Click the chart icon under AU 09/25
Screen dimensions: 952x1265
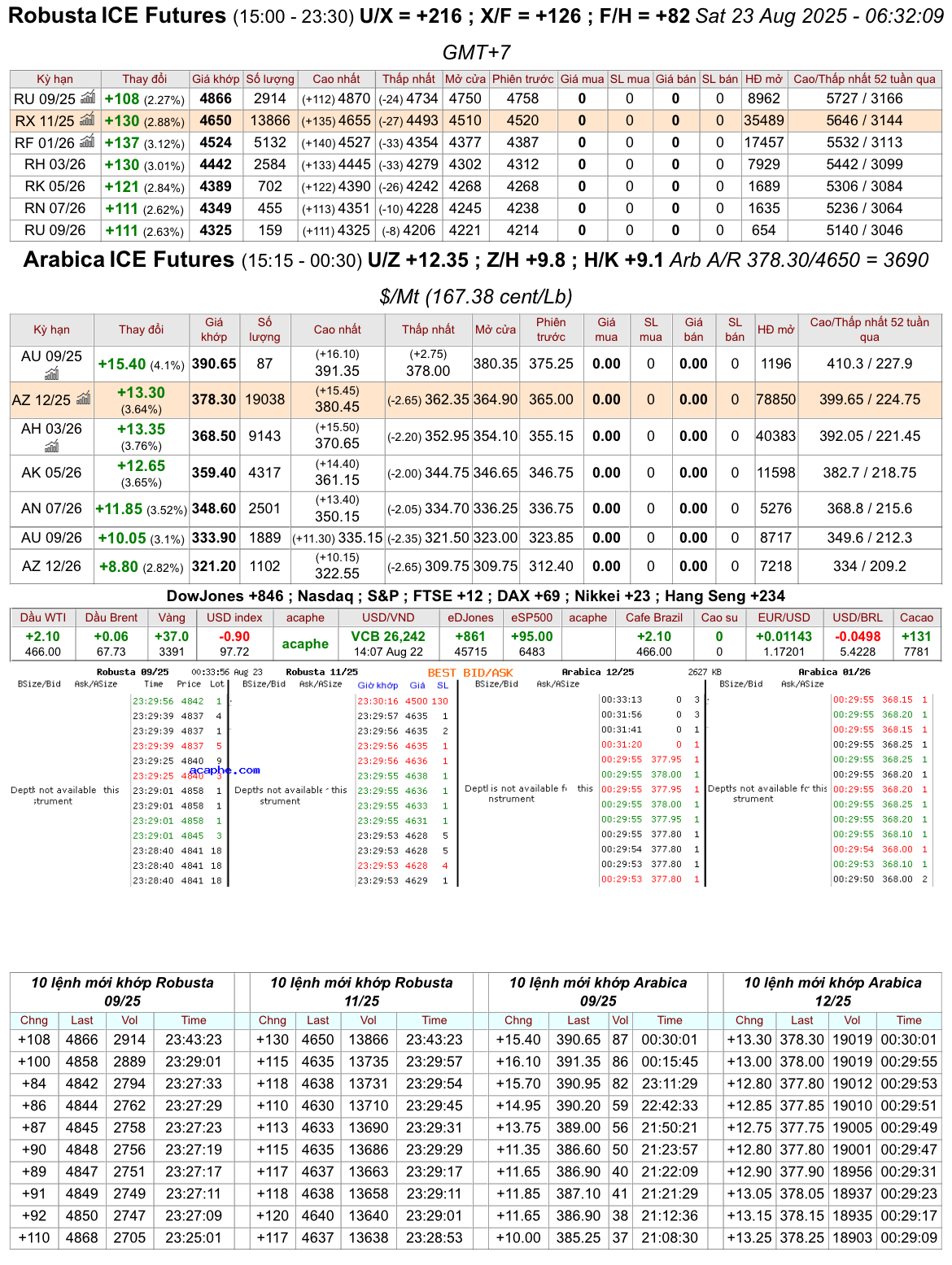tap(51, 373)
